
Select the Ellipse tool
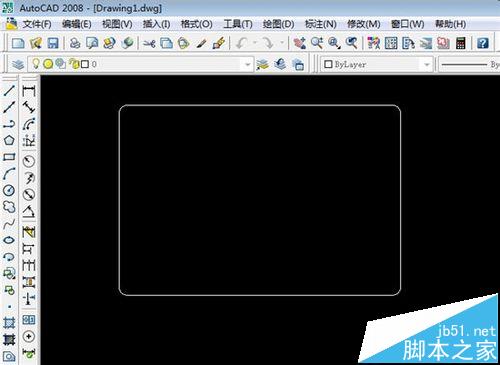tap(9, 240)
